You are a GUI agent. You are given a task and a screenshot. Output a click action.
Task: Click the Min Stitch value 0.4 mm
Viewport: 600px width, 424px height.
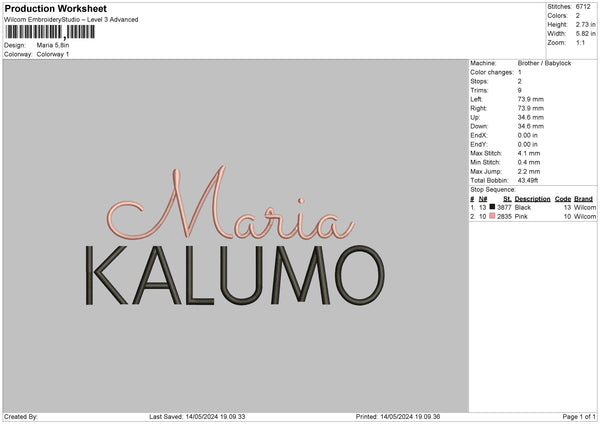click(529, 162)
